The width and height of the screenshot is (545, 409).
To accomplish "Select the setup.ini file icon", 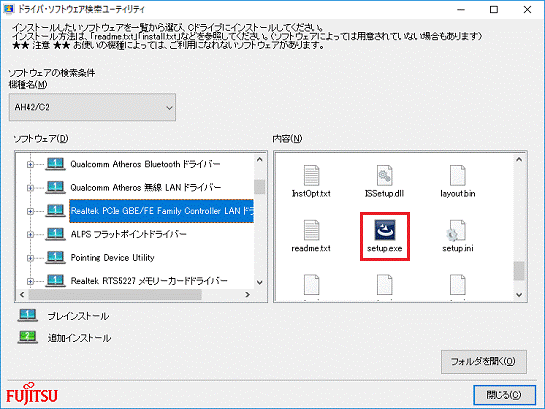I will 456,230.
